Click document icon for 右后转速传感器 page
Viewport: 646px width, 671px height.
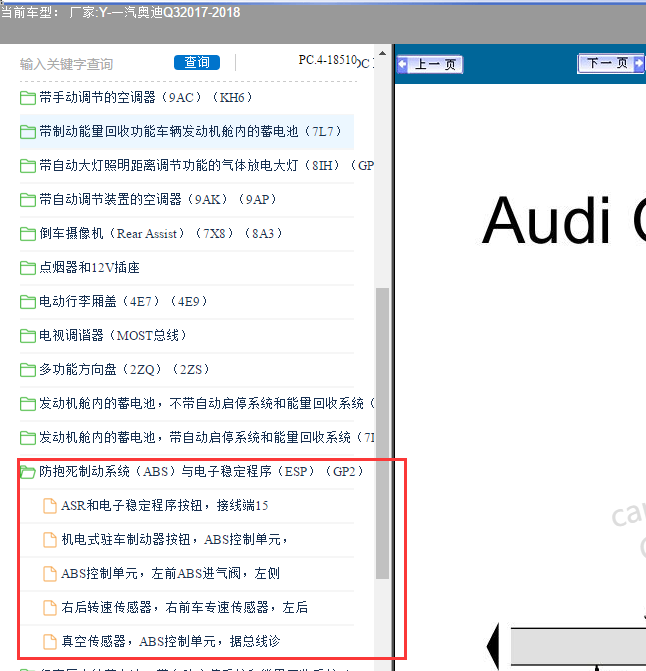pos(50,607)
